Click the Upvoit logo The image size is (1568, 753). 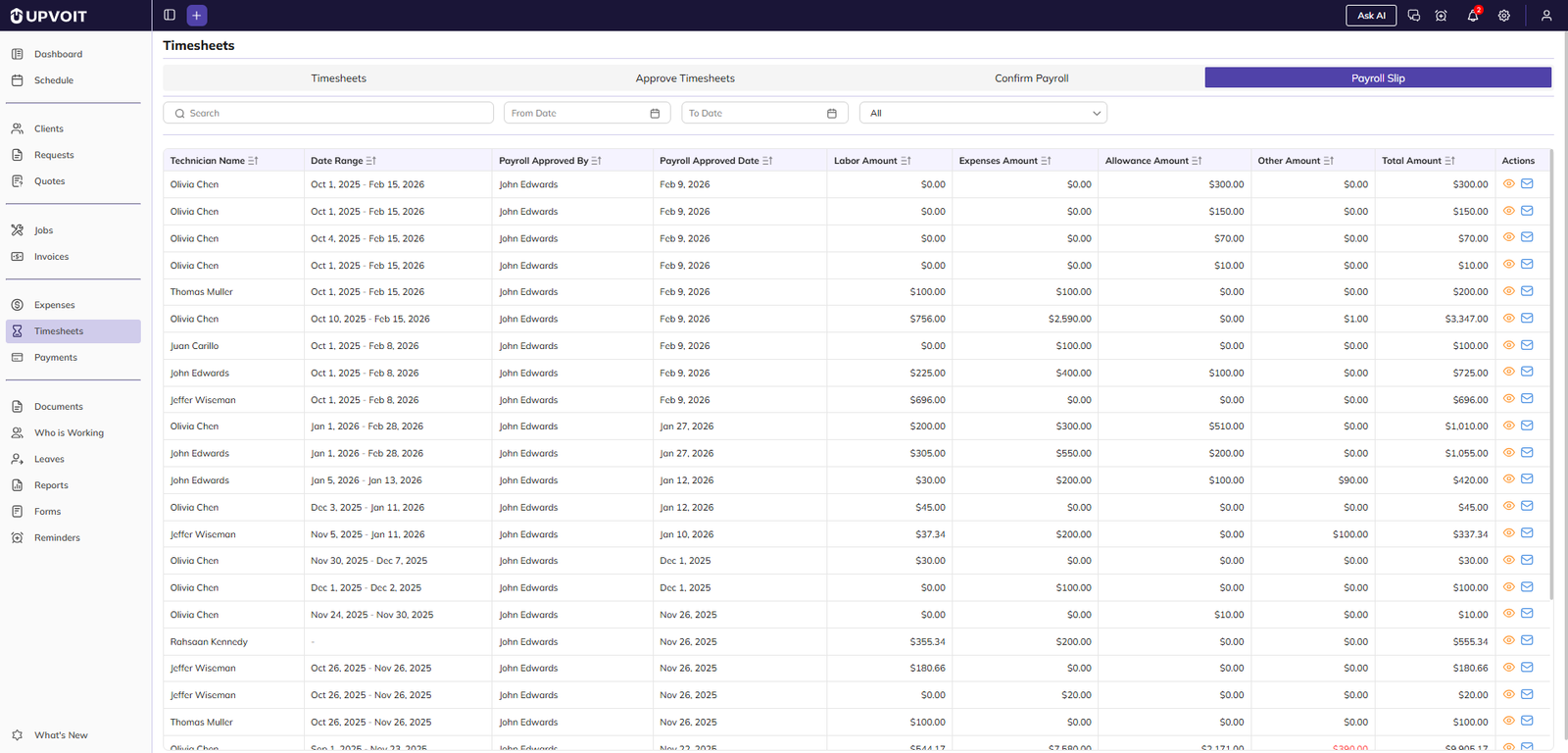click(48, 16)
